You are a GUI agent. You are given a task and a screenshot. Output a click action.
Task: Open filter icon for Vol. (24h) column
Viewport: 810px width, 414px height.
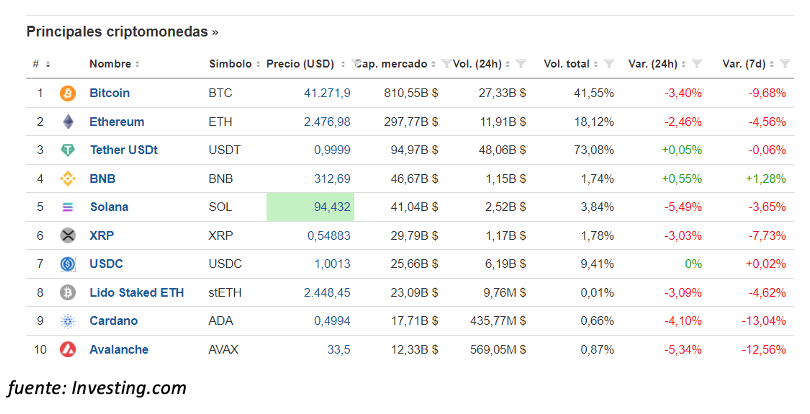coord(521,64)
